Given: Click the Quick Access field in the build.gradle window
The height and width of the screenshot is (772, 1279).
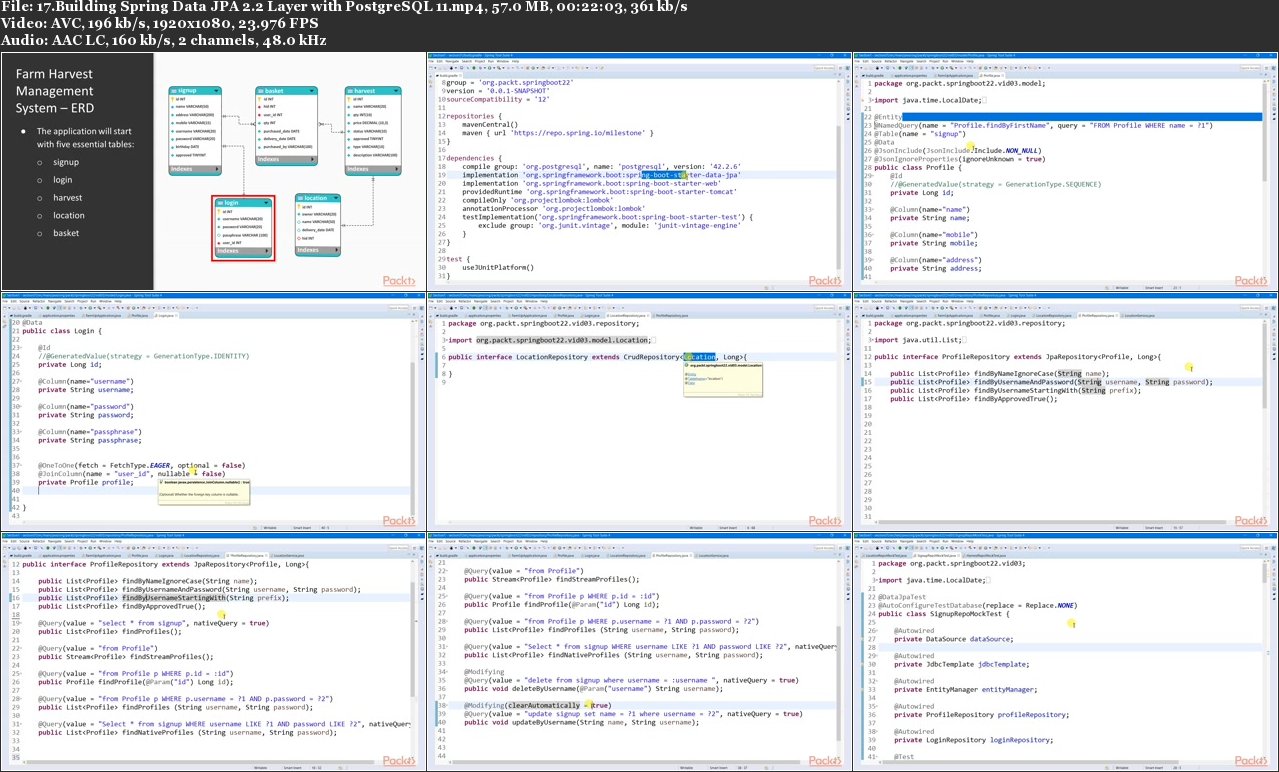Looking at the screenshot, I should pyautogui.click(x=826, y=68).
